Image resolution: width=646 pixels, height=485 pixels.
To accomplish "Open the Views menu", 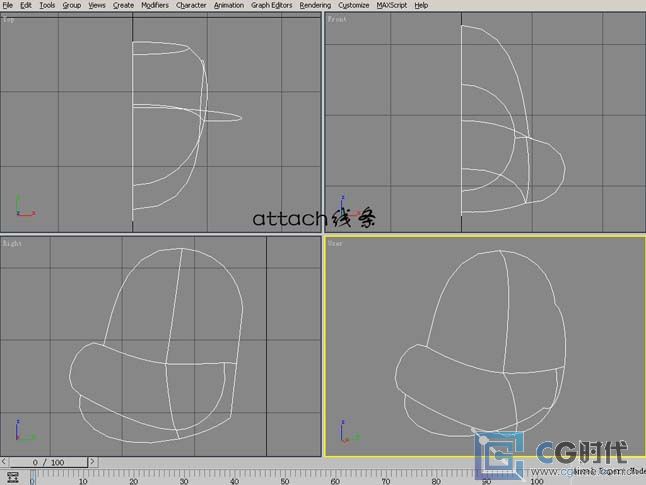I will coord(96,5).
